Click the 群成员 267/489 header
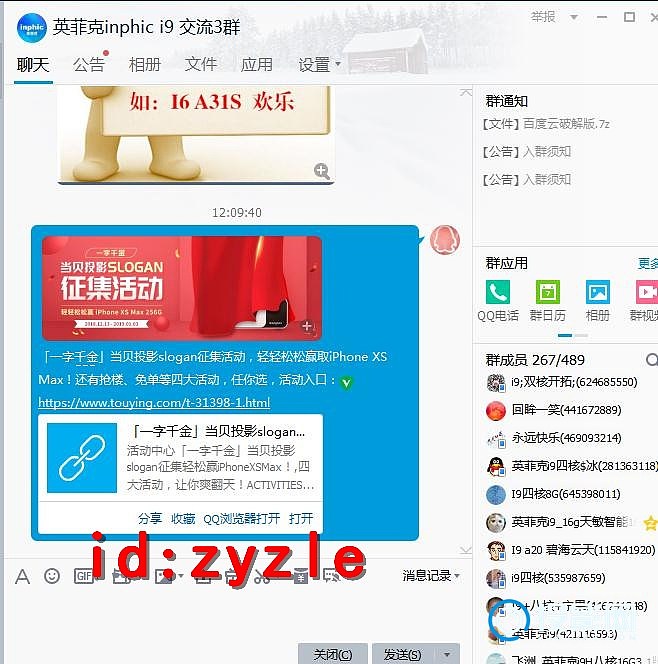Screen dimensions: 658x664 [x=535, y=360]
